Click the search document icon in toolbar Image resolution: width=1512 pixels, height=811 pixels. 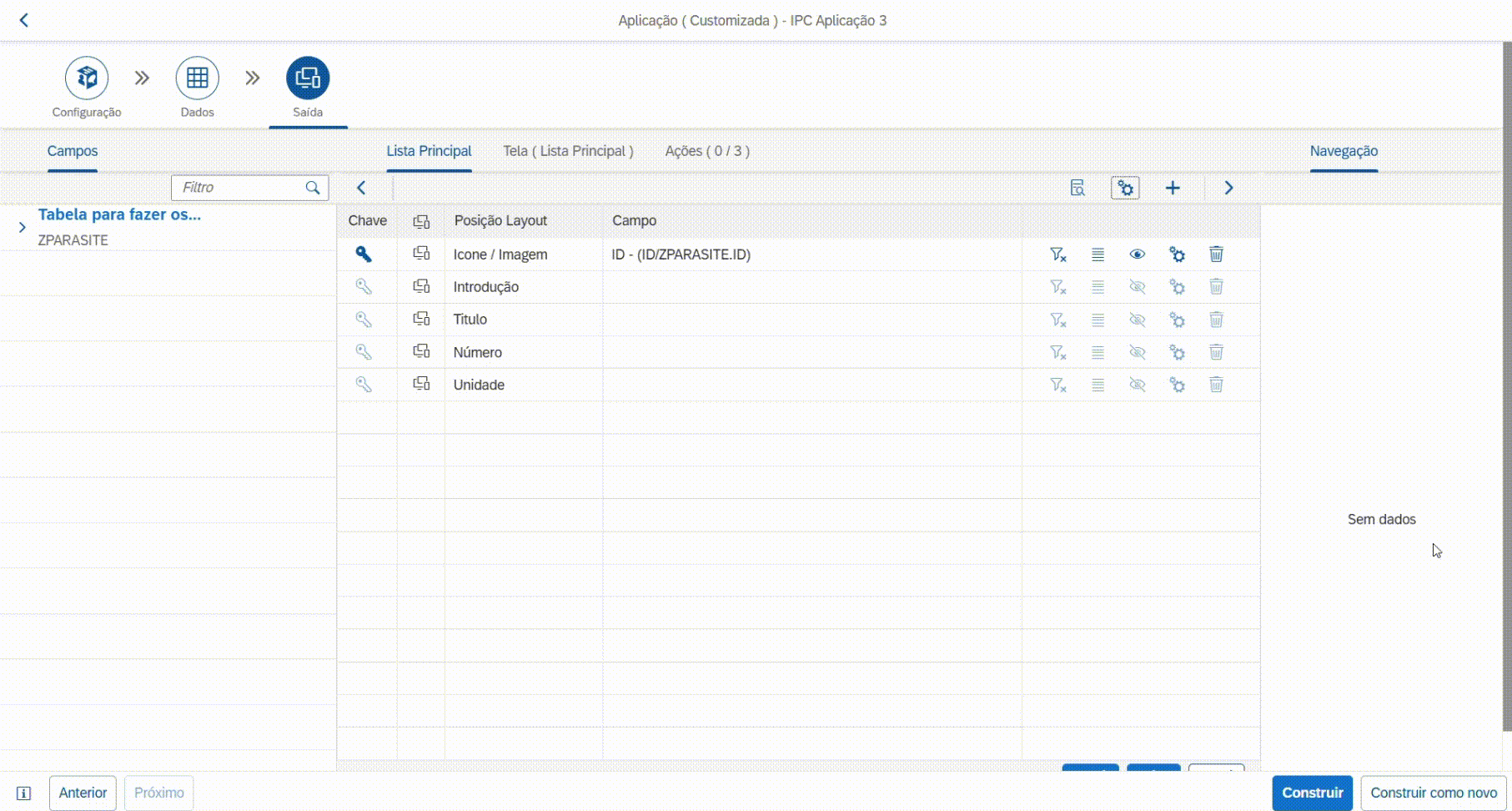pos(1077,188)
